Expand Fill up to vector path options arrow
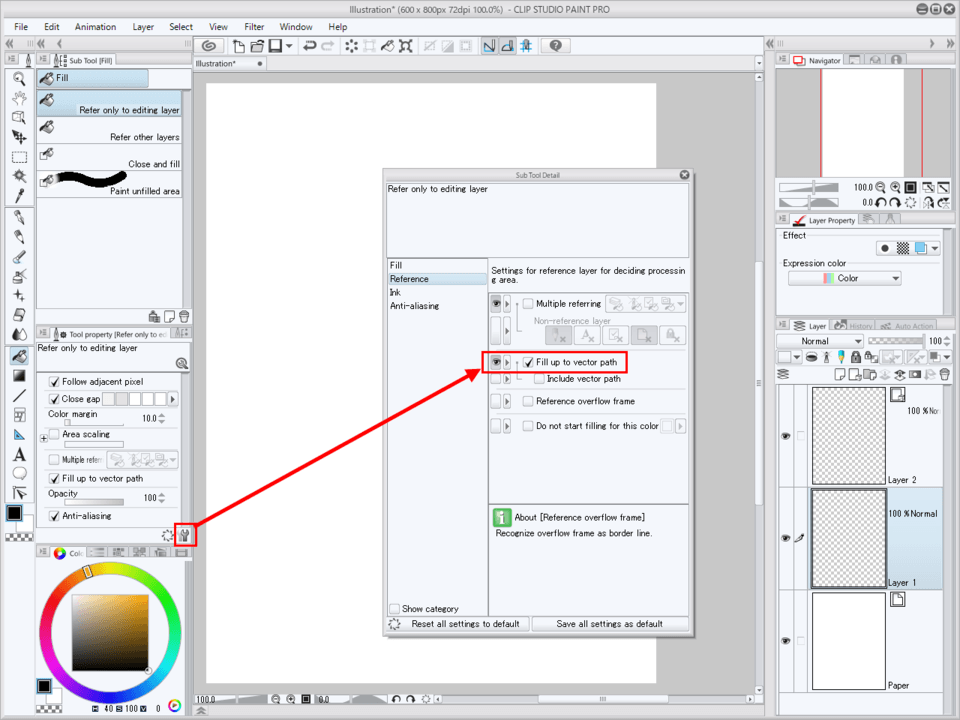 coord(507,362)
